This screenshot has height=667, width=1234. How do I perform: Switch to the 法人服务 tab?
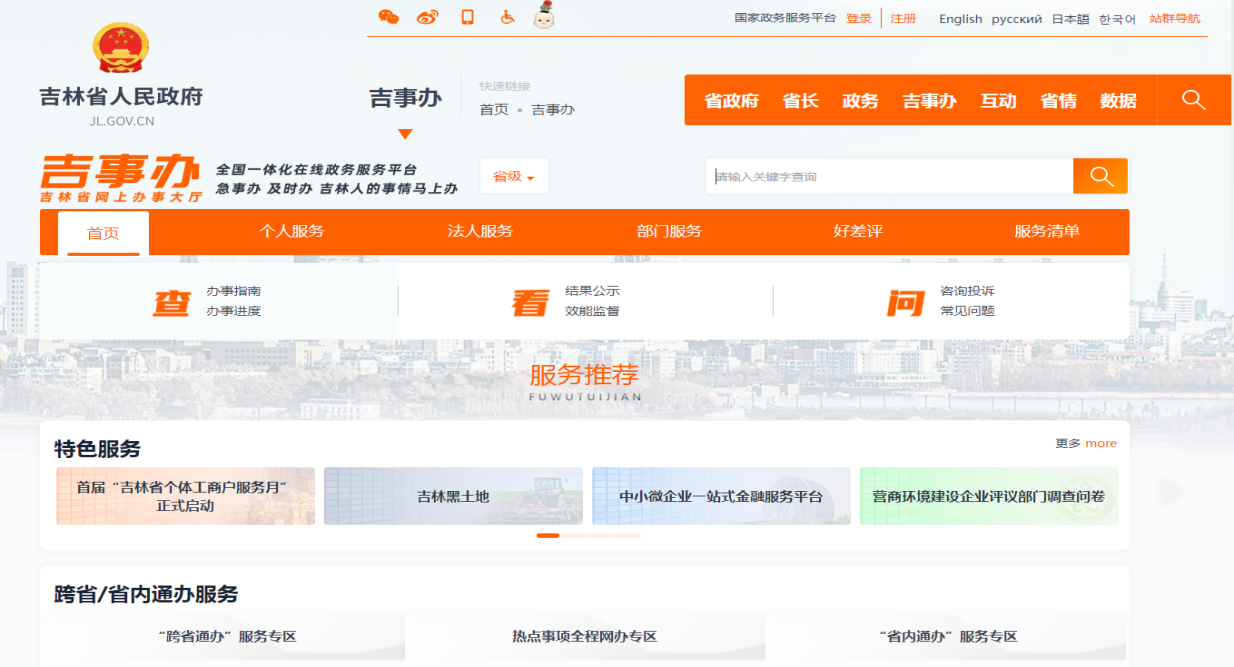480,232
